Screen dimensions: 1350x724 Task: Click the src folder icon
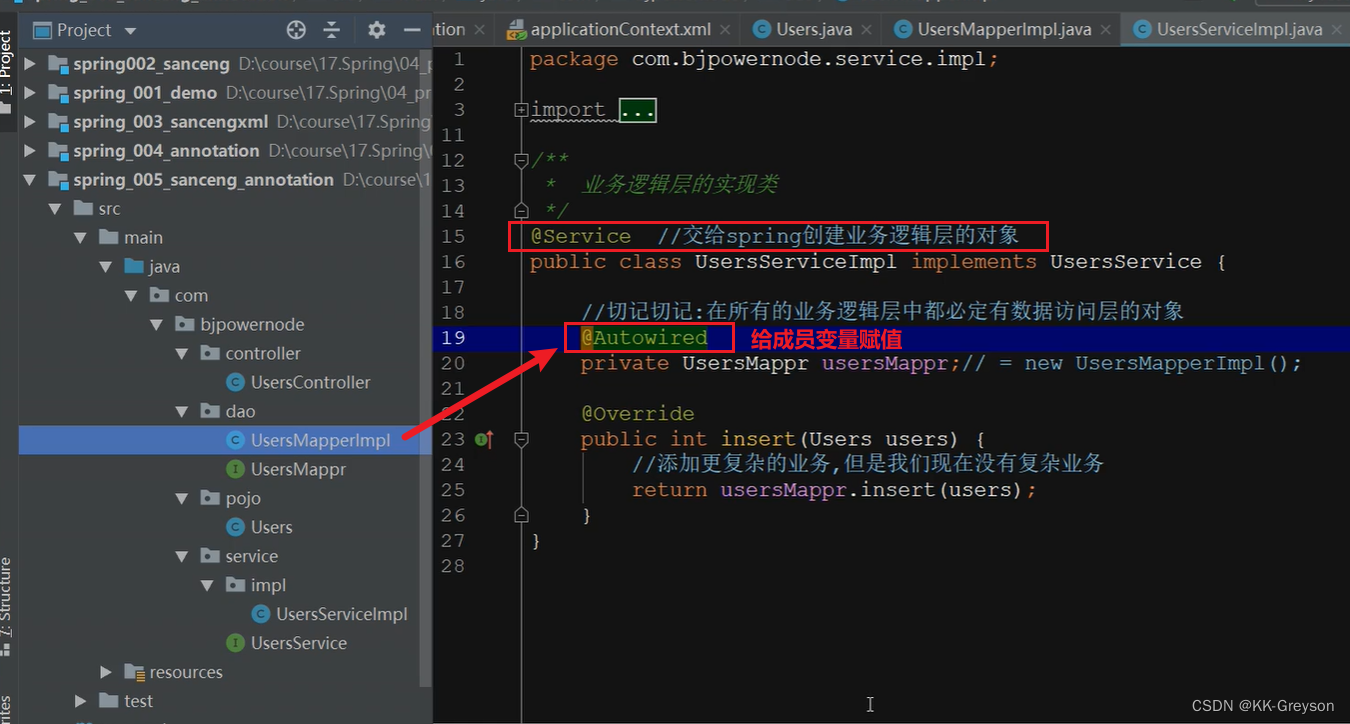point(83,209)
